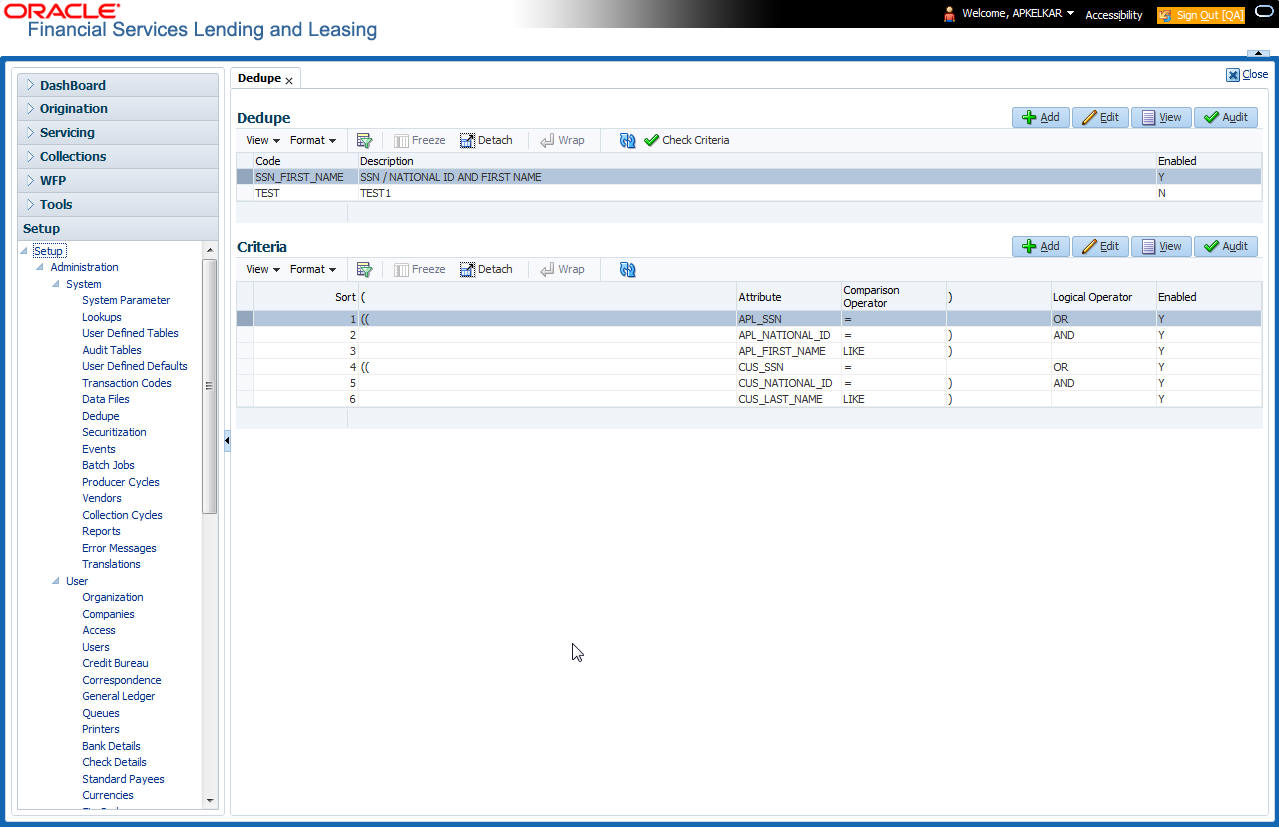This screenshot has height=828, width=1279.
Task: Open the Welcome APKELKAR user dropdown
Action: [1018, 14]
